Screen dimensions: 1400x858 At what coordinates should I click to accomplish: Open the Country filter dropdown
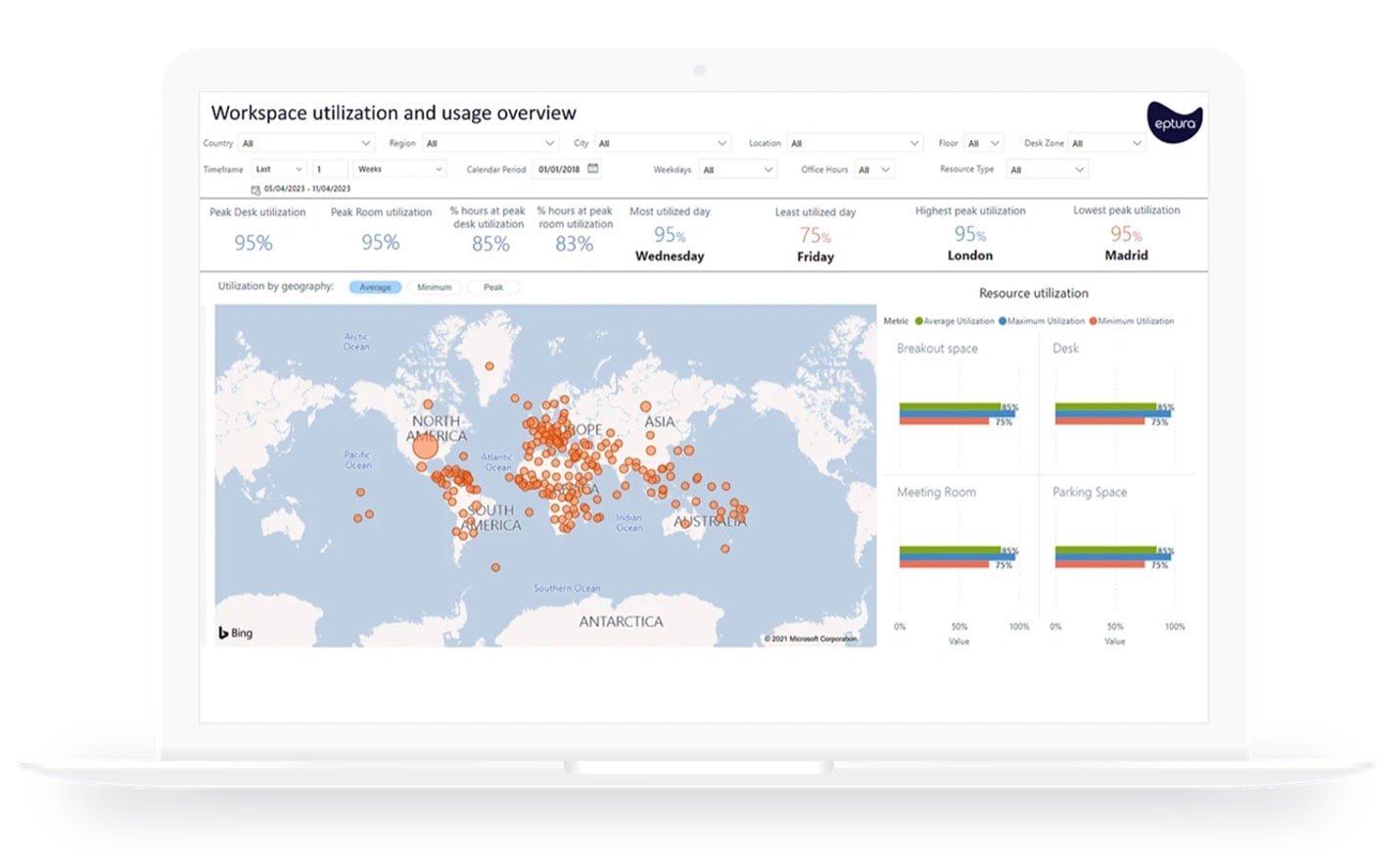[306, 143]
